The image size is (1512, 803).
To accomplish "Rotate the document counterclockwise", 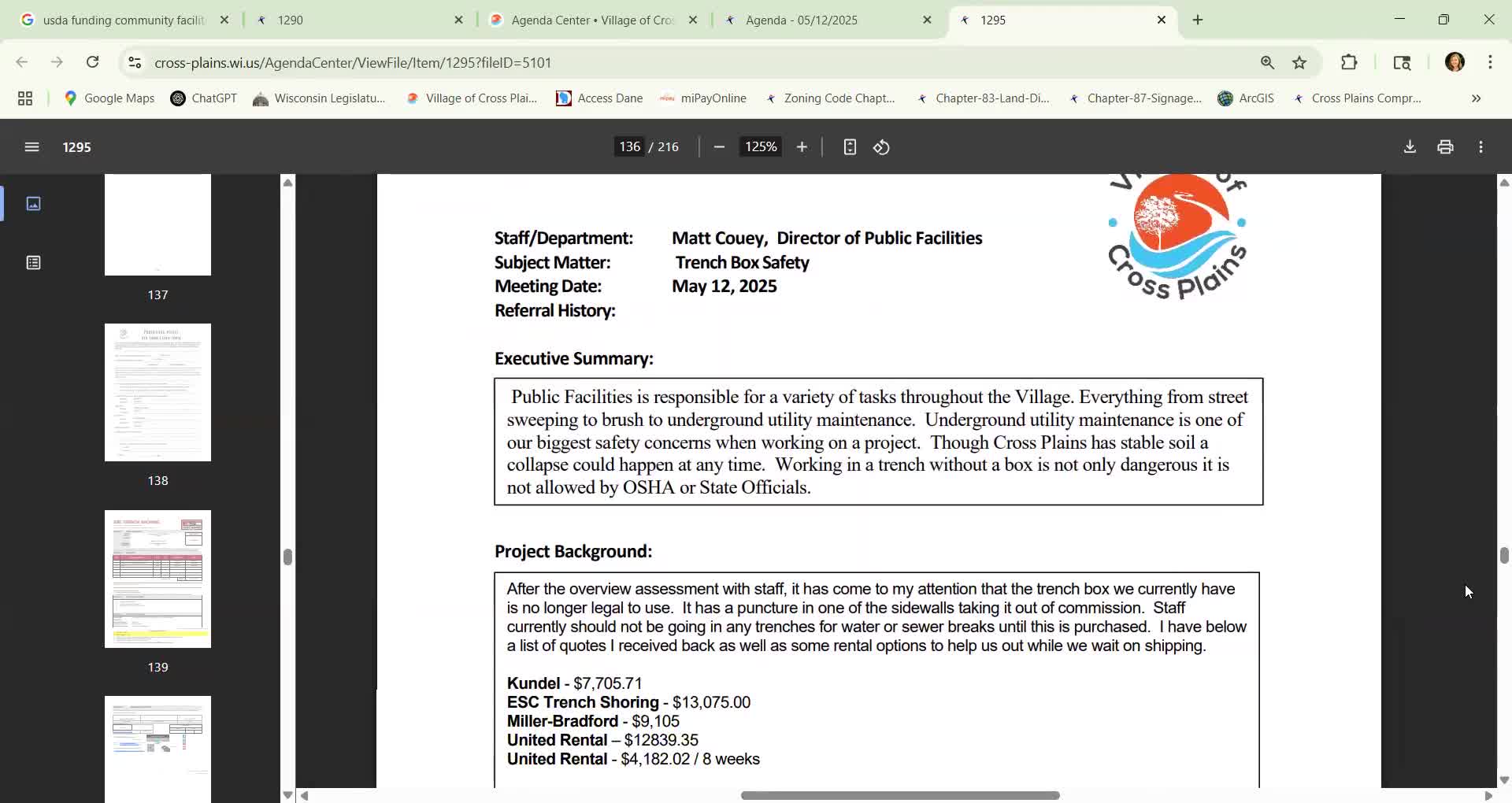I will pyautogui.click(x=881, y=147).
